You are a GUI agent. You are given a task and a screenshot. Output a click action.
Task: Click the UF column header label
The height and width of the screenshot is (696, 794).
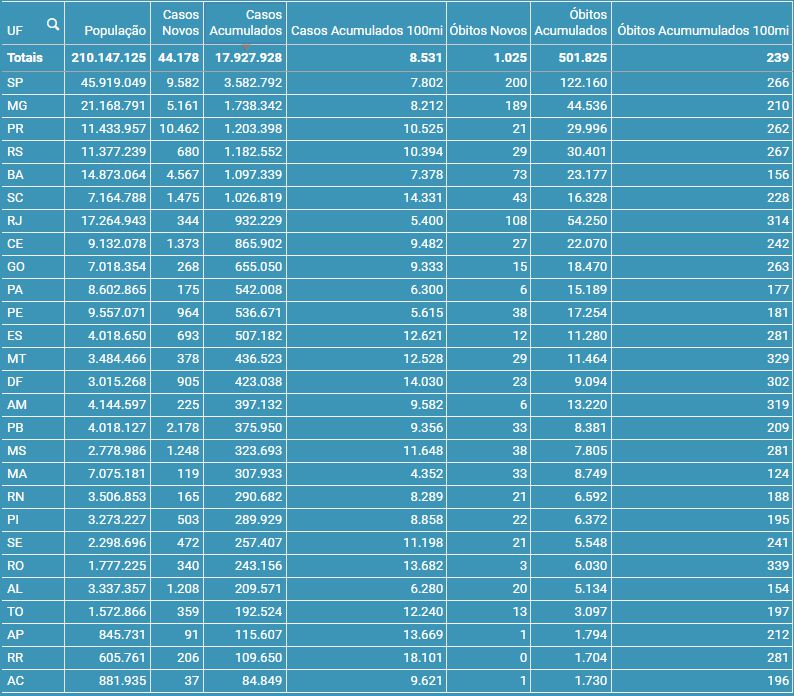pyautogui.click(x=15, y=31)
